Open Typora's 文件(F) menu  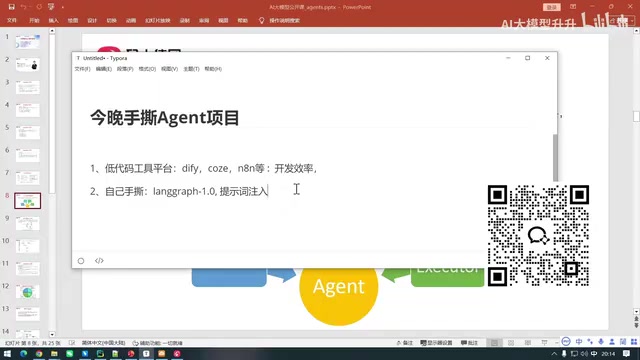pyautogui.click(x=82, y=69)
